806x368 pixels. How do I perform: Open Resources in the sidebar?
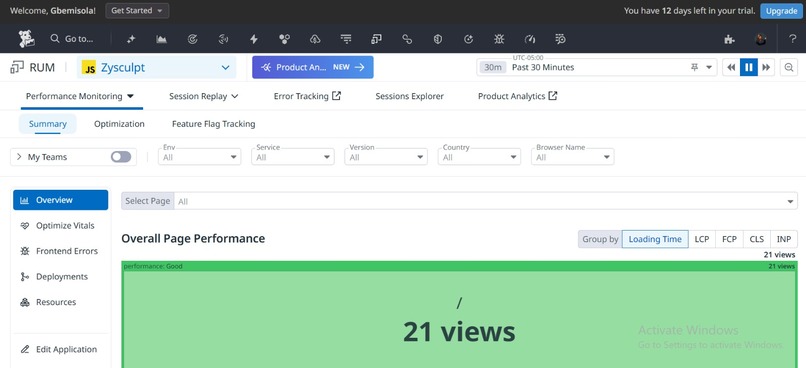point(61,302)
